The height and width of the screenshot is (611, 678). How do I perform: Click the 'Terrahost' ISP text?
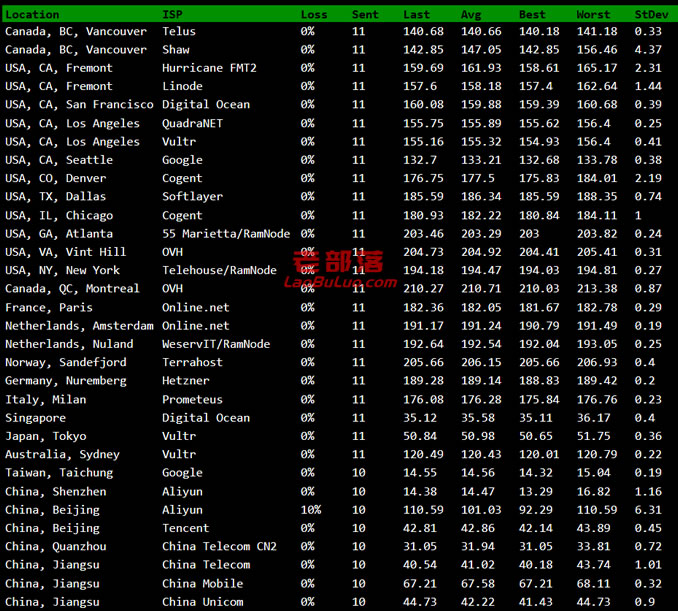[x=192, y=362]
